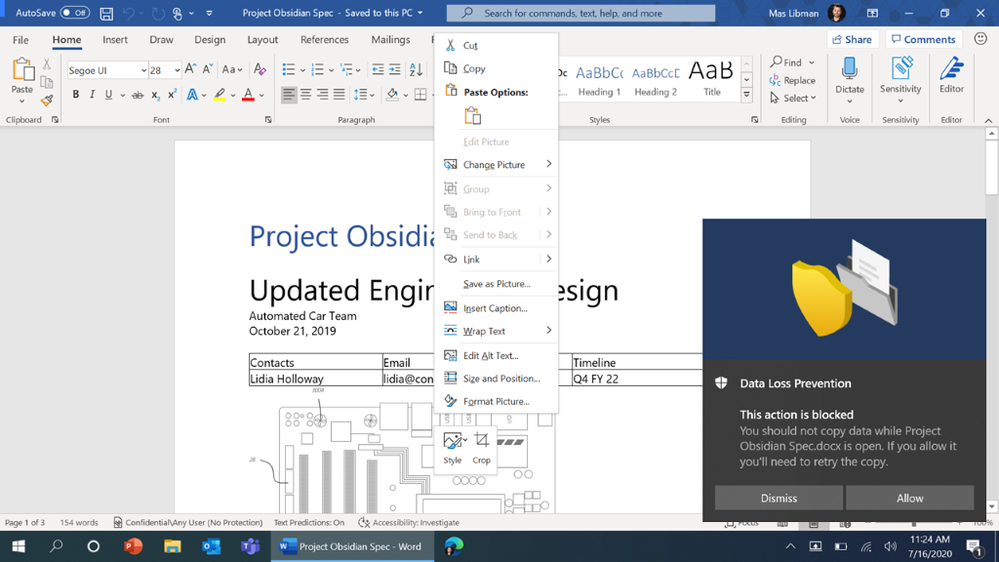Toggle Strikethrough formatting
The width and height of the screenshot is (999, 562).
point(137,95)
